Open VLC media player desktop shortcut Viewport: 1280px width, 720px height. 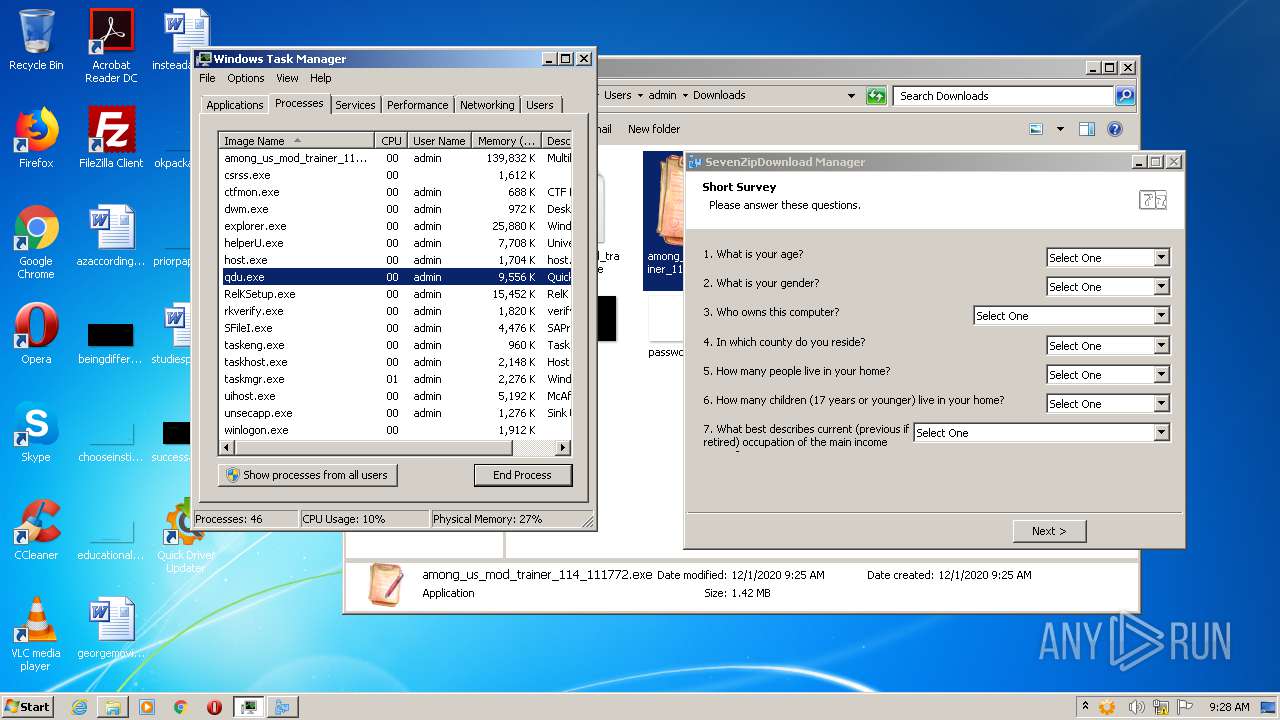pyautogui.click(x=36, y=634)
